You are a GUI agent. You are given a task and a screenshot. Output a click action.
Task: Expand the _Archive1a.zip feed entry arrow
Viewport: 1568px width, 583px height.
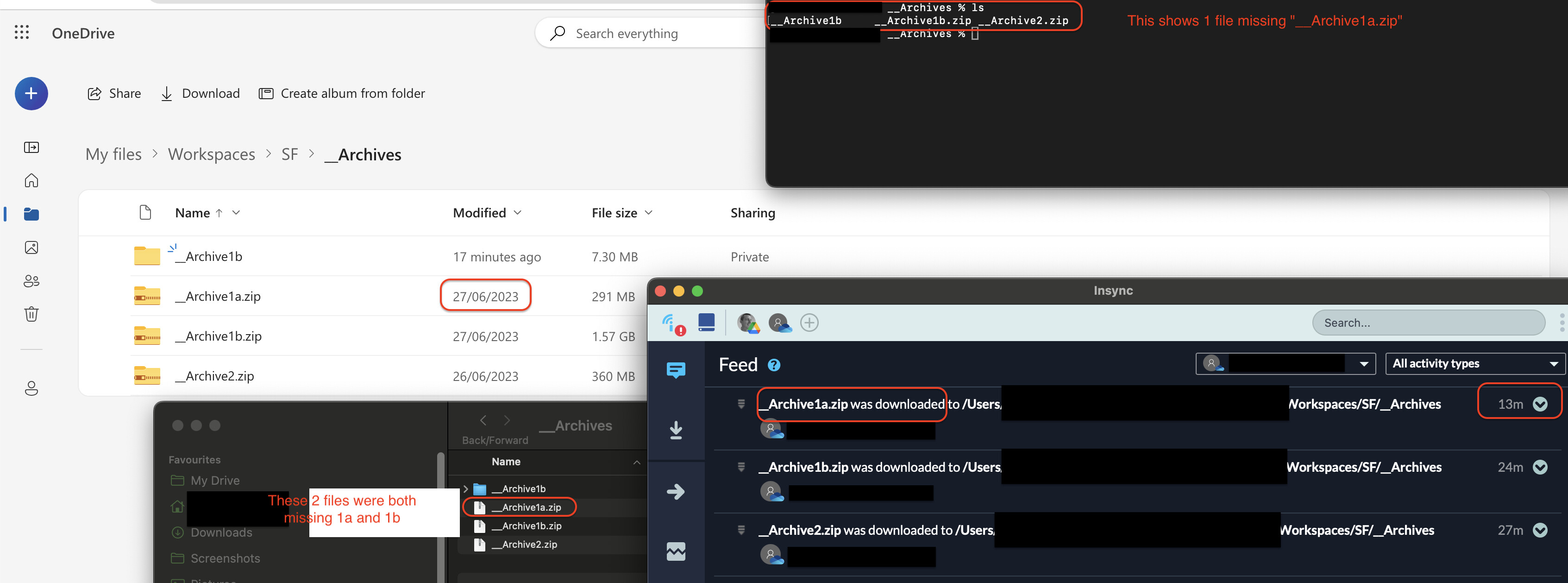(1540, 404)
